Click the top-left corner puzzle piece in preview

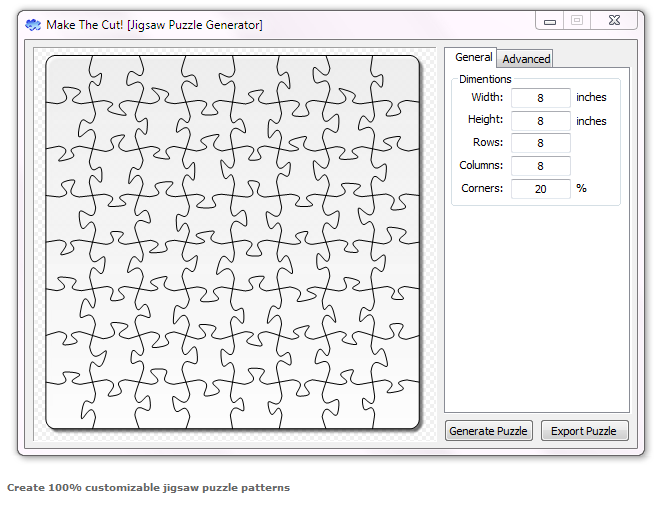tap(70, 80)
